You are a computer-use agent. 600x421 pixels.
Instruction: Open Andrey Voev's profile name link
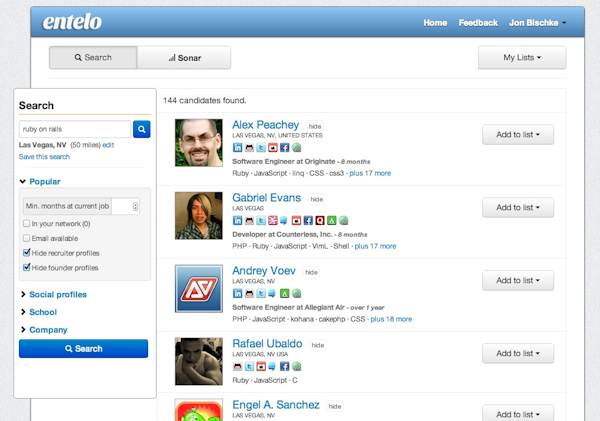coord(264,271)
